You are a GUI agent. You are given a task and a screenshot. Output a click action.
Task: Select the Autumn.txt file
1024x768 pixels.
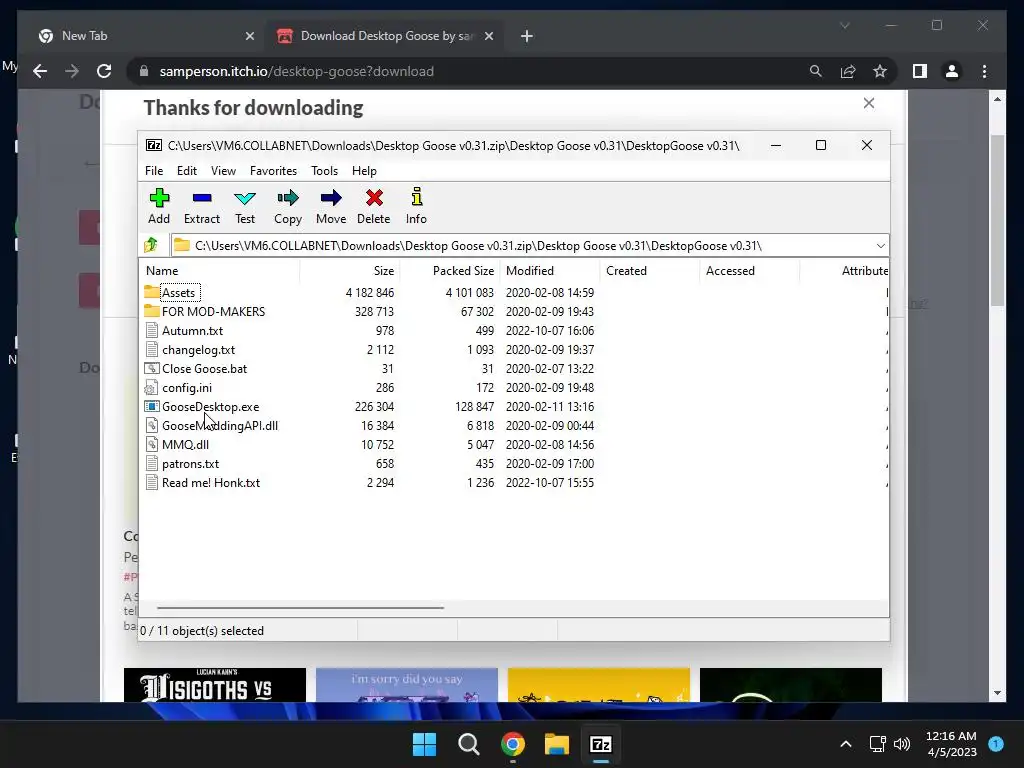coord(184,330)
